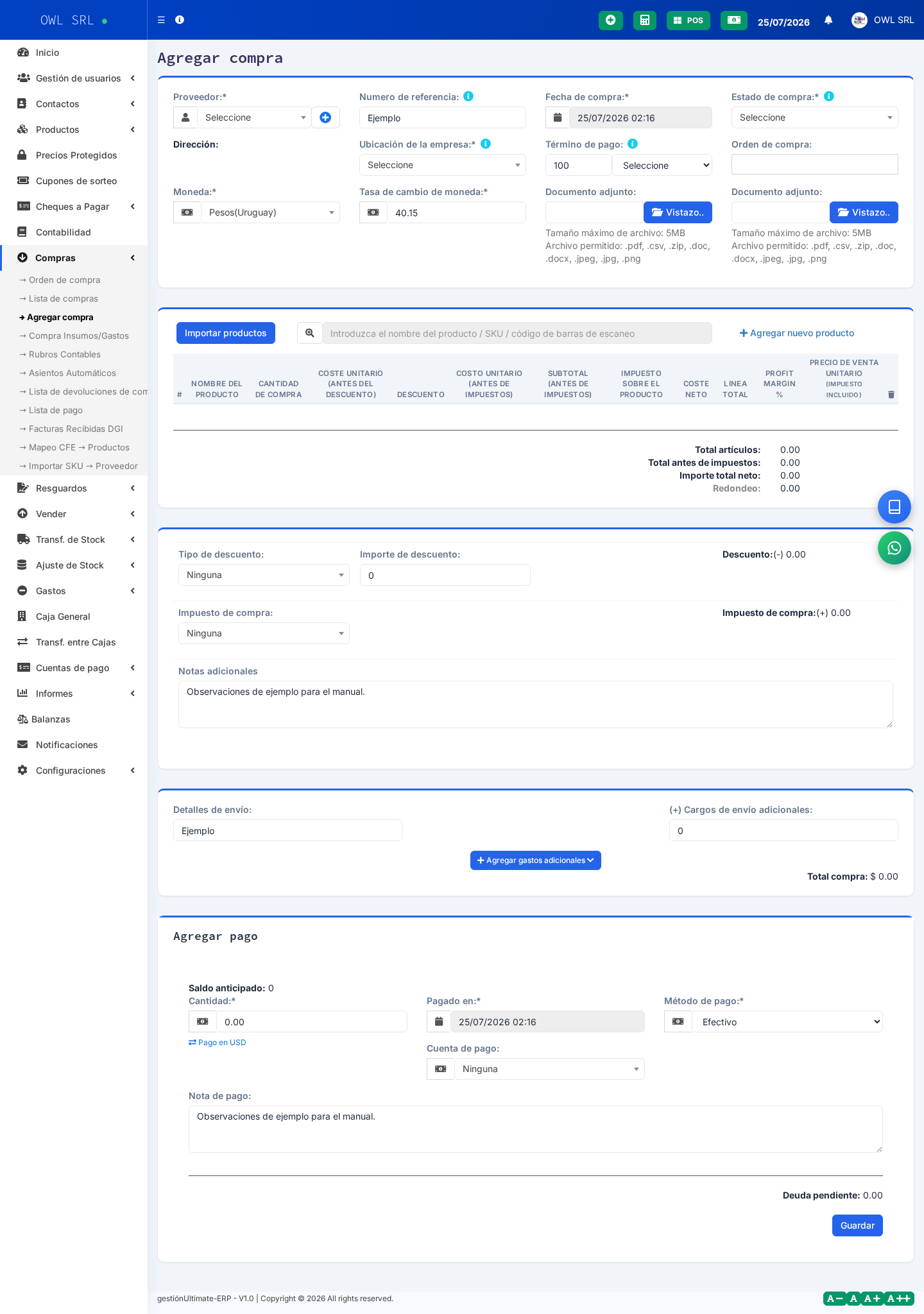Open the Método de pago Efectivo dropdown
This screenshot has height=1314, width=924.
[787, 1021]
